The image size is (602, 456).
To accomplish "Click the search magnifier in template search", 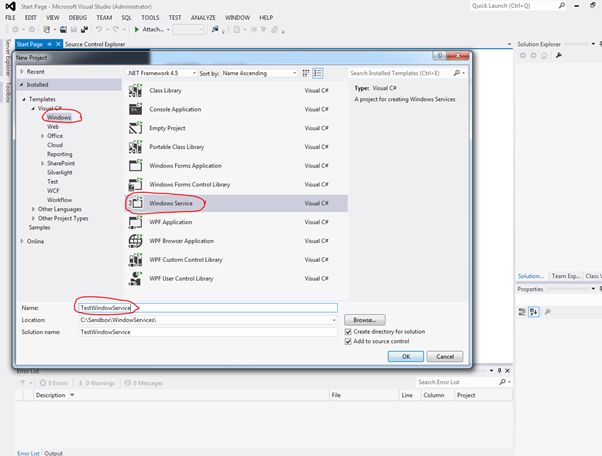I will [x=456, y=73].
